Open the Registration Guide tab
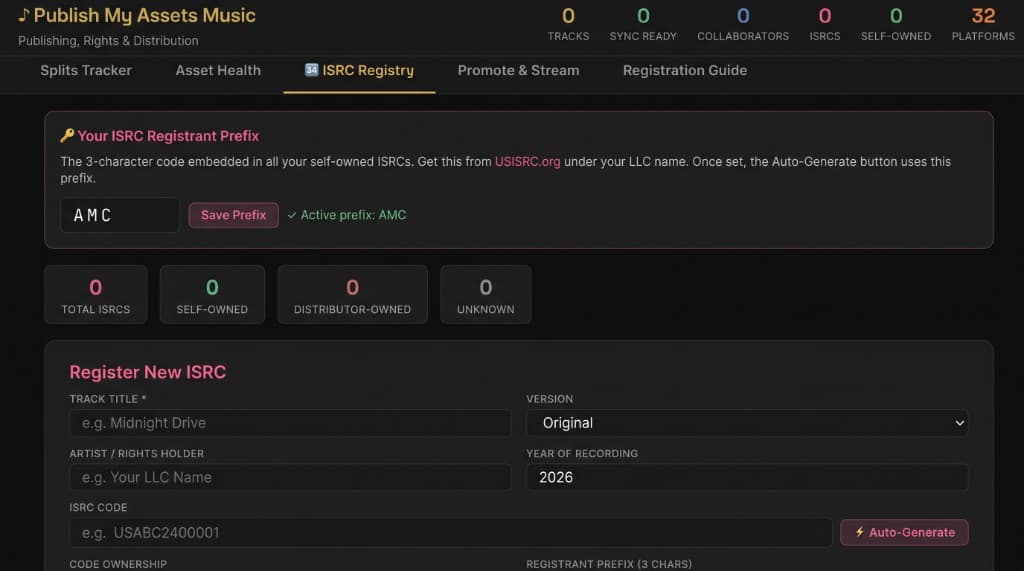The image size is (1024, 571). (685, 71)
